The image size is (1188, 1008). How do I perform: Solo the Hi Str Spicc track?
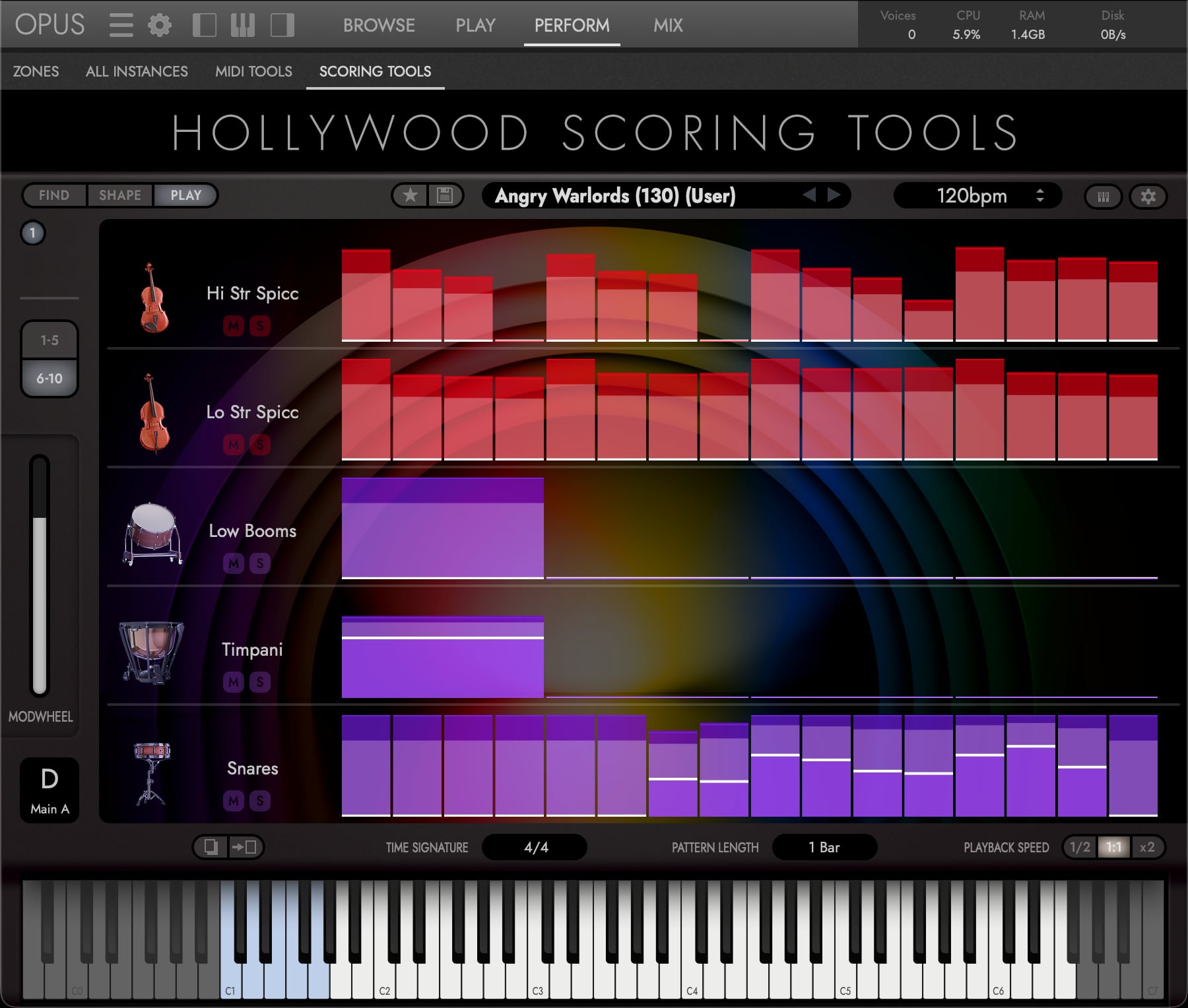coord(260,325)
